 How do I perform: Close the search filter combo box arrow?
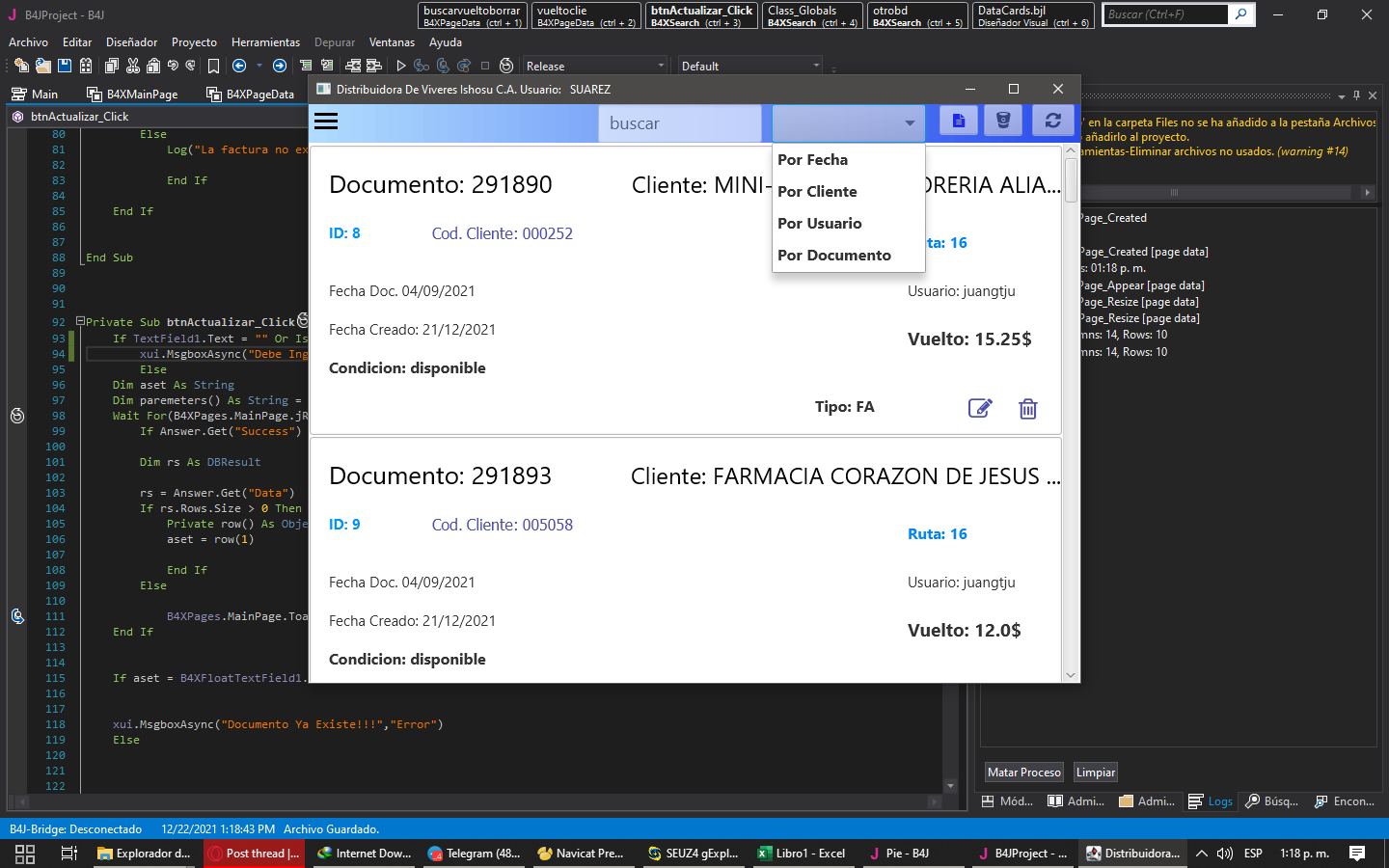909,123
